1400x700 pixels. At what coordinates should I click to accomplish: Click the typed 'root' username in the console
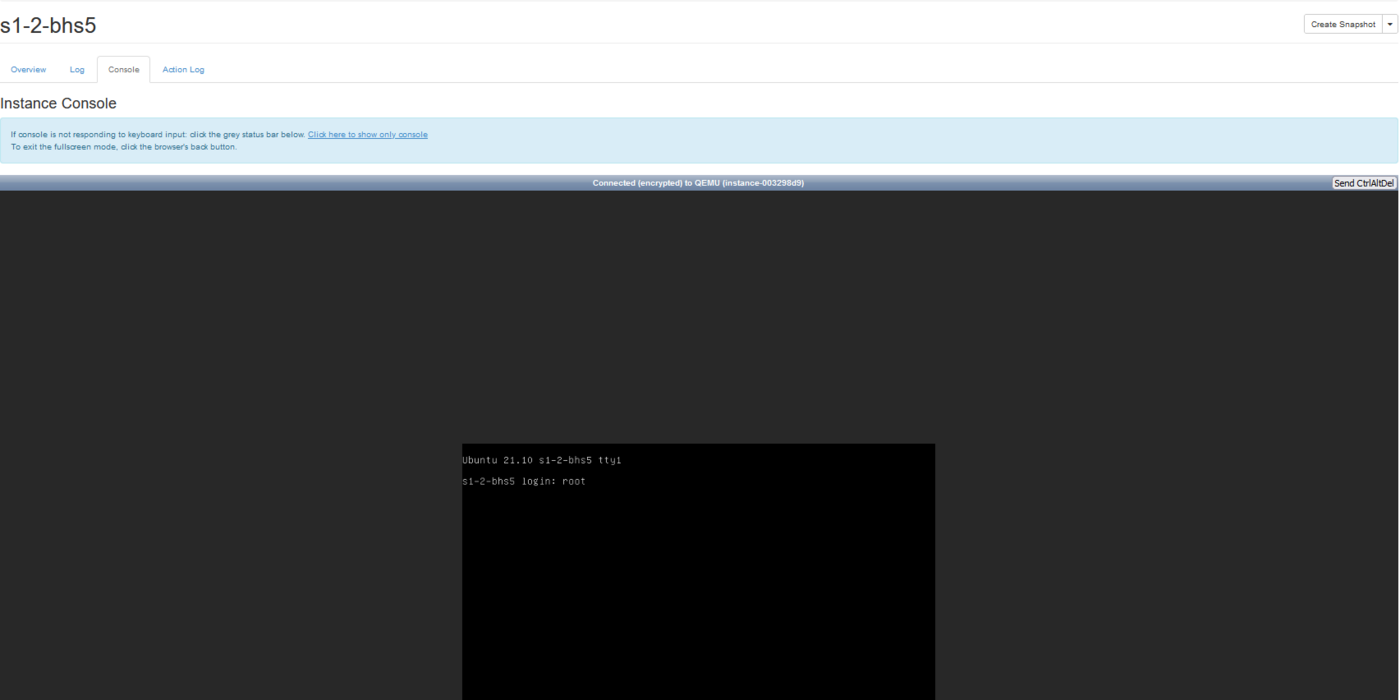[573, 482]
